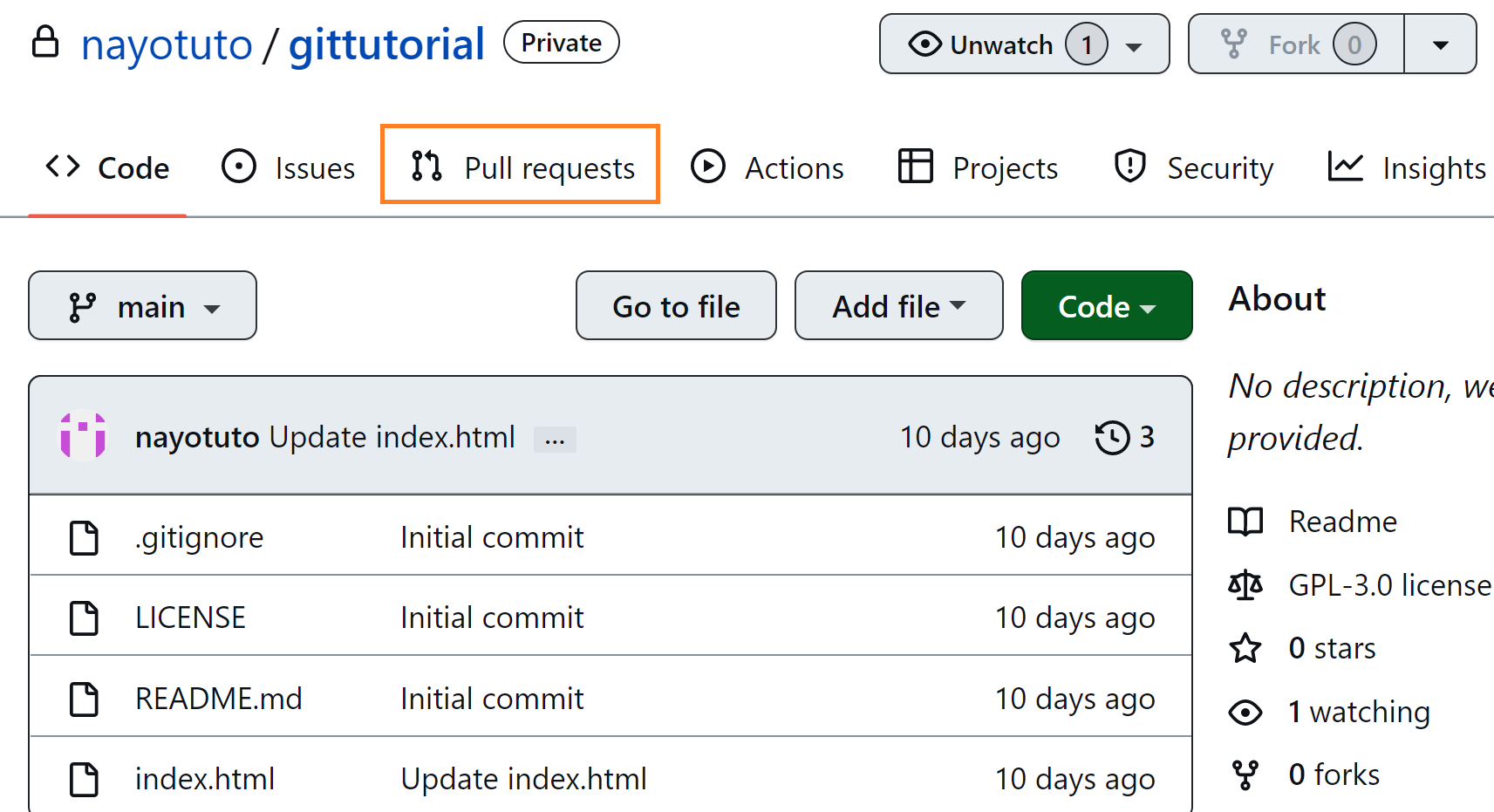Toggle Unwatch for this repository
The height and width of the screenshot is (812, 1494).
coord(981,44)
